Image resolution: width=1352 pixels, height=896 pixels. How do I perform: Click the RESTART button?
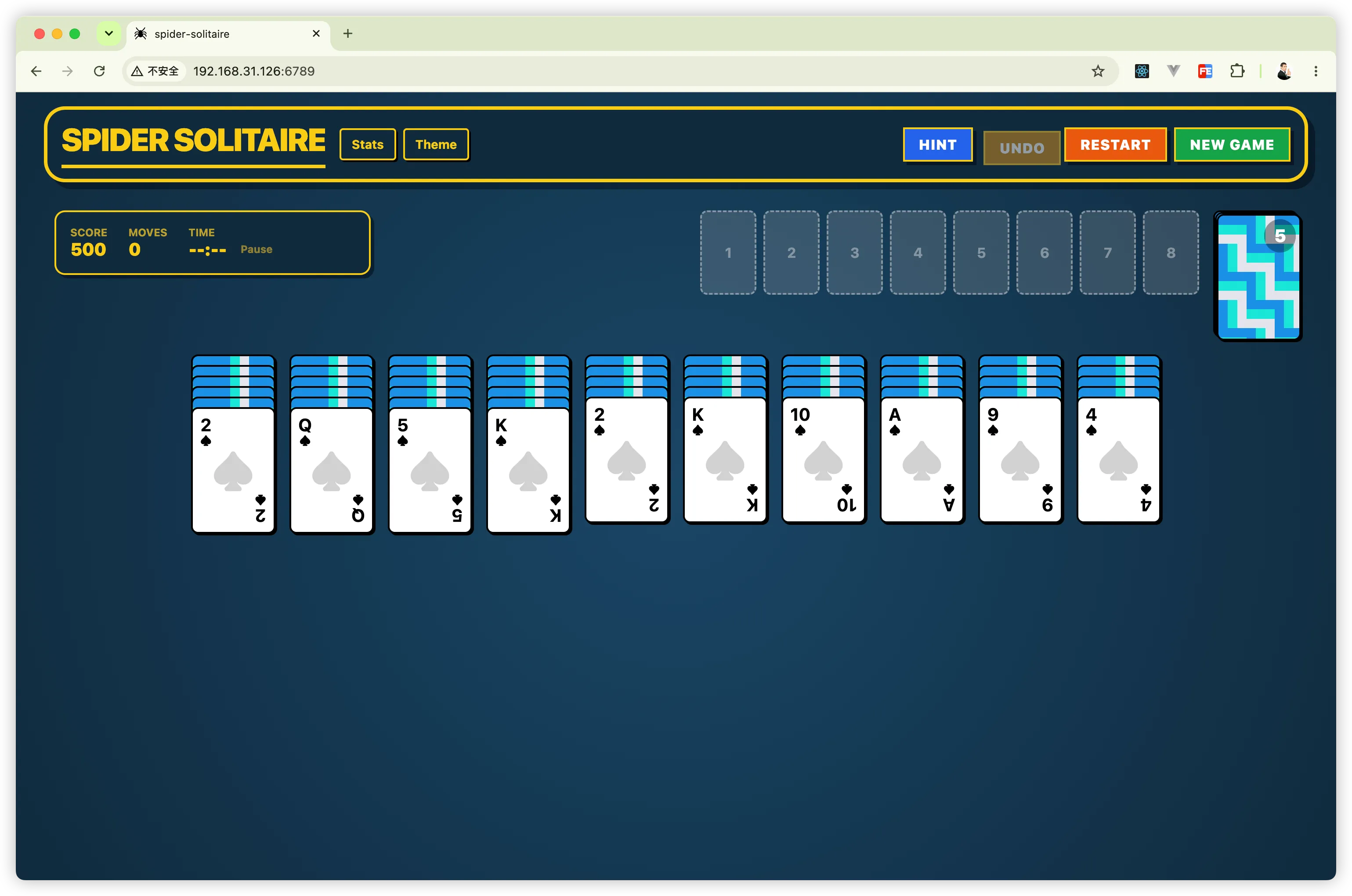[x=1115, y=145]
